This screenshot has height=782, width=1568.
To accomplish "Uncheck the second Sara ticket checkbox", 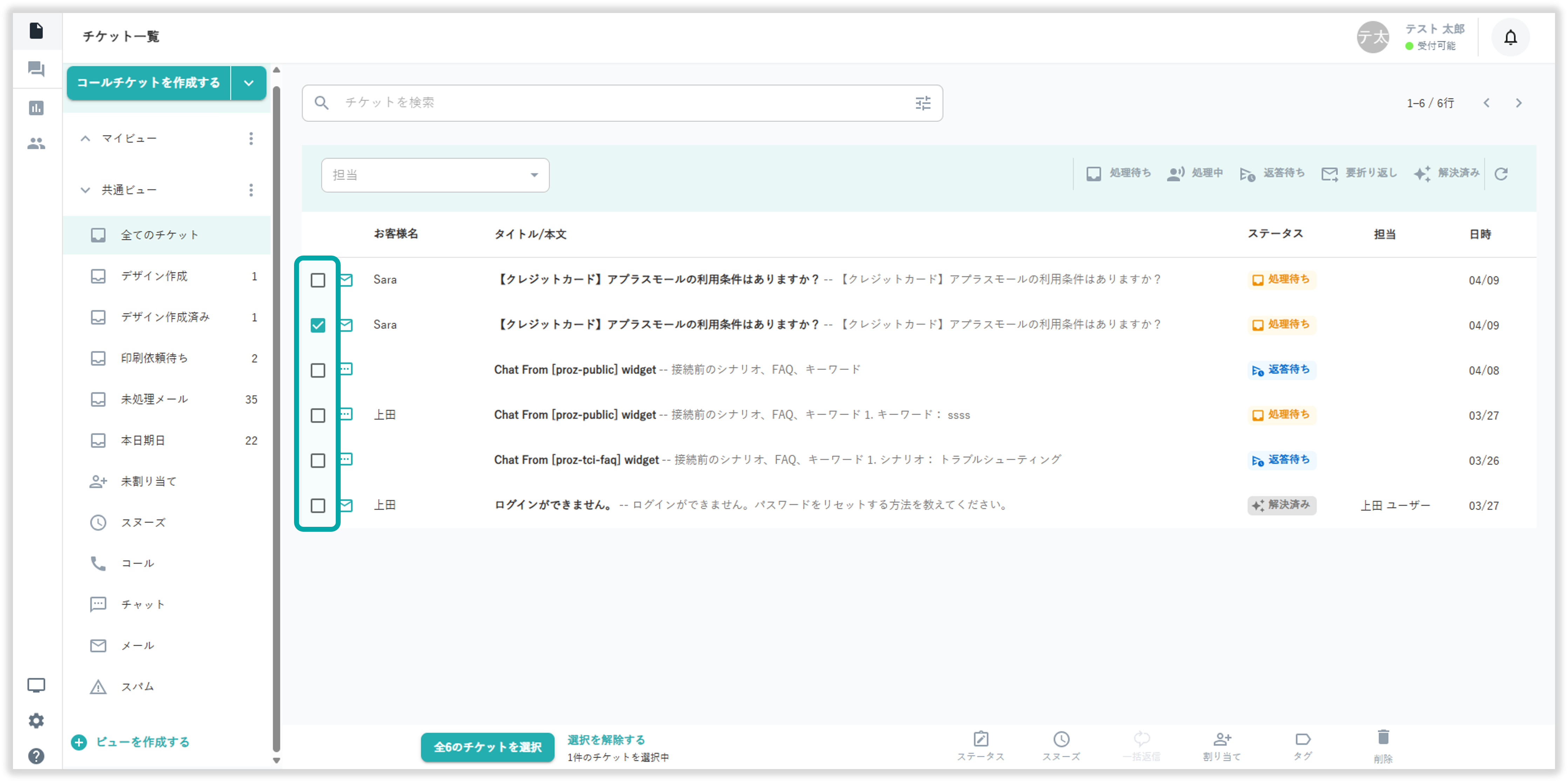I will pyautogui.click(x=318, y=325).
